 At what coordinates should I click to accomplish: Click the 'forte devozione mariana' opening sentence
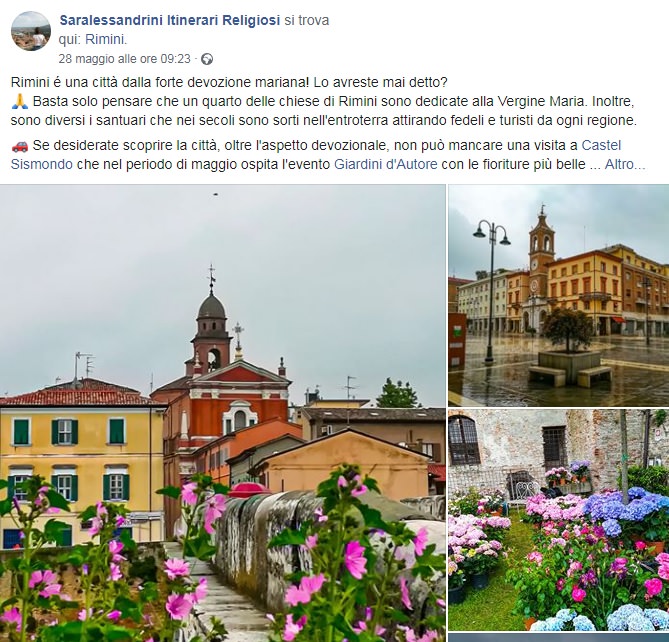(159, 82)
